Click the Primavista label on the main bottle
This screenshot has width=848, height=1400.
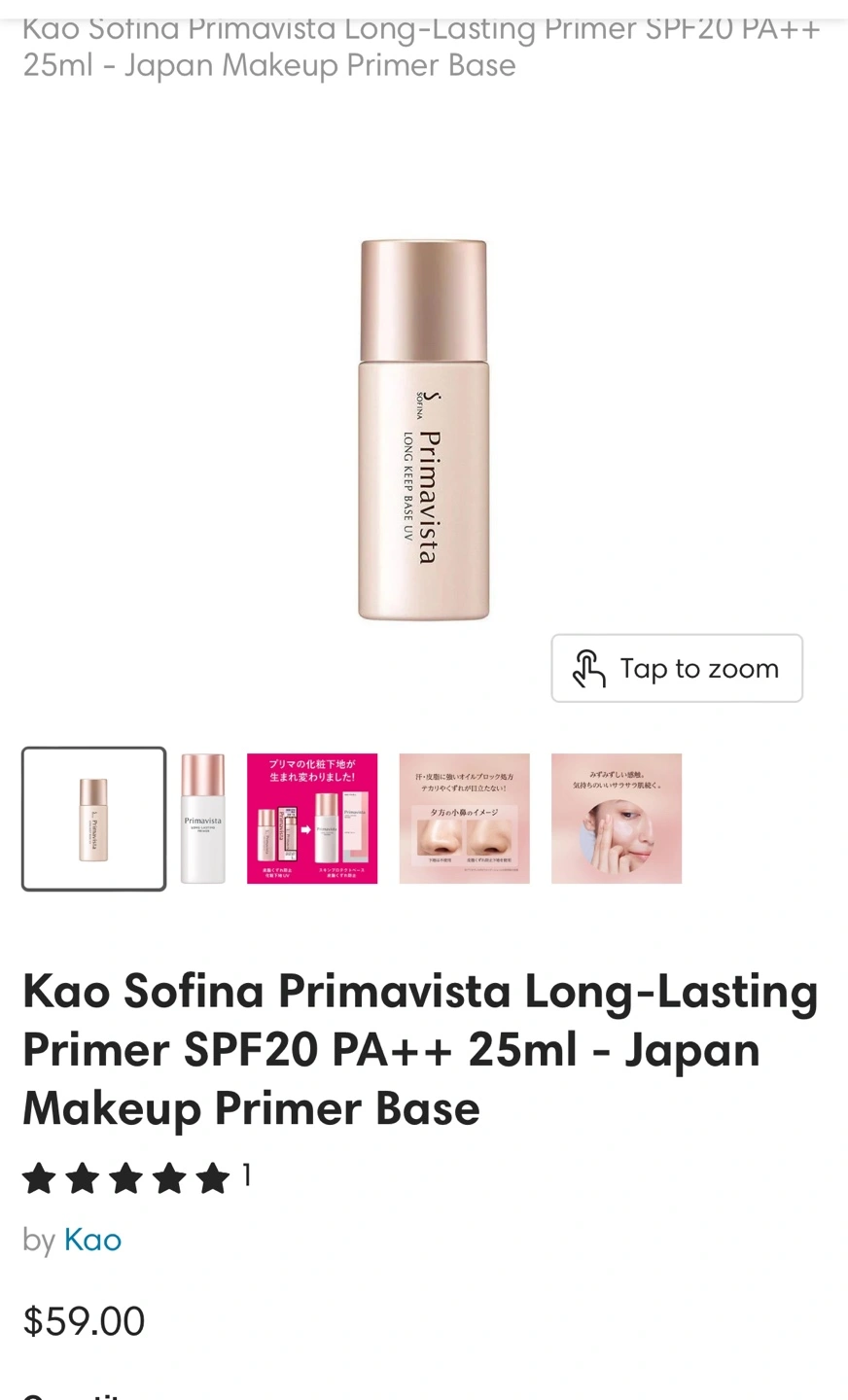click(x=428, y=497)
